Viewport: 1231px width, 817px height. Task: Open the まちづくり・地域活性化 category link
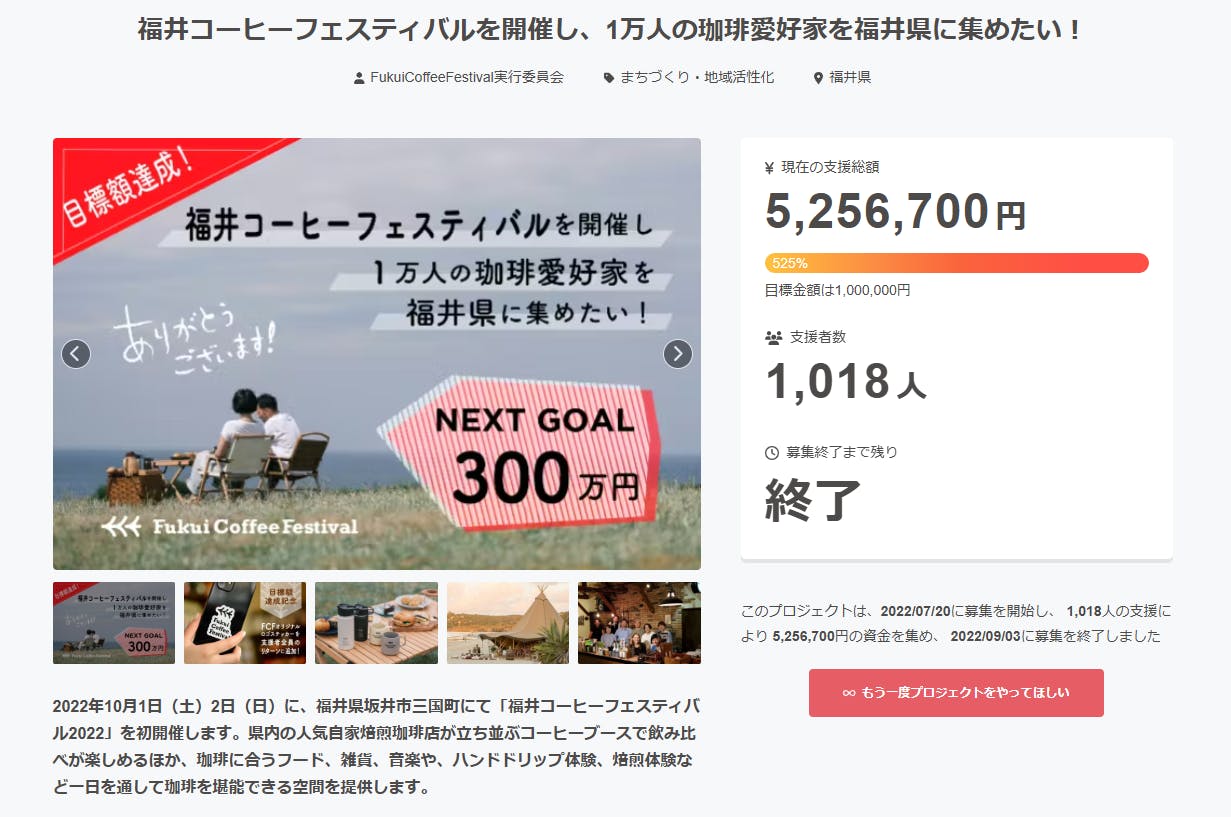pos(697,77)
